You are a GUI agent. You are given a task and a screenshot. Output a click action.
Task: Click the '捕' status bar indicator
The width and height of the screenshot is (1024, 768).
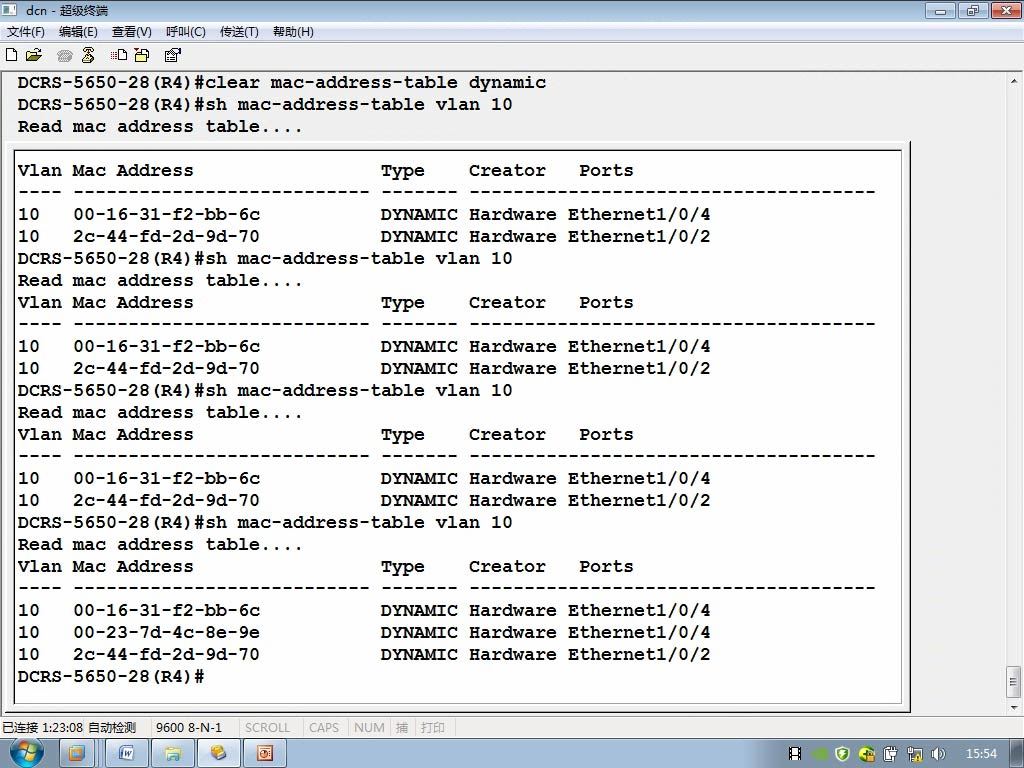[x=402, y=728]
